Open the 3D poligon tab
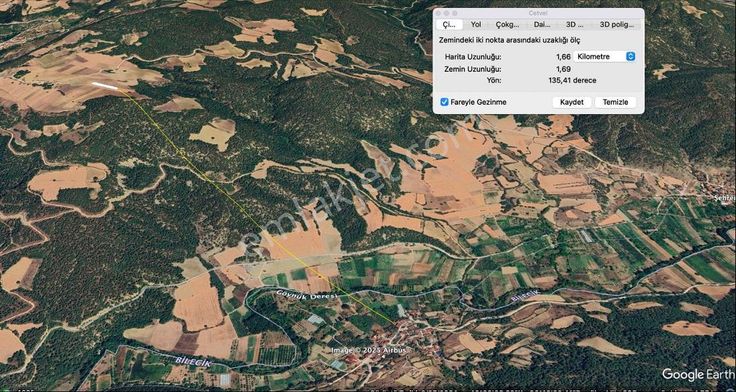This screenshot has width=736, height=392. click(x=617, y=24)
